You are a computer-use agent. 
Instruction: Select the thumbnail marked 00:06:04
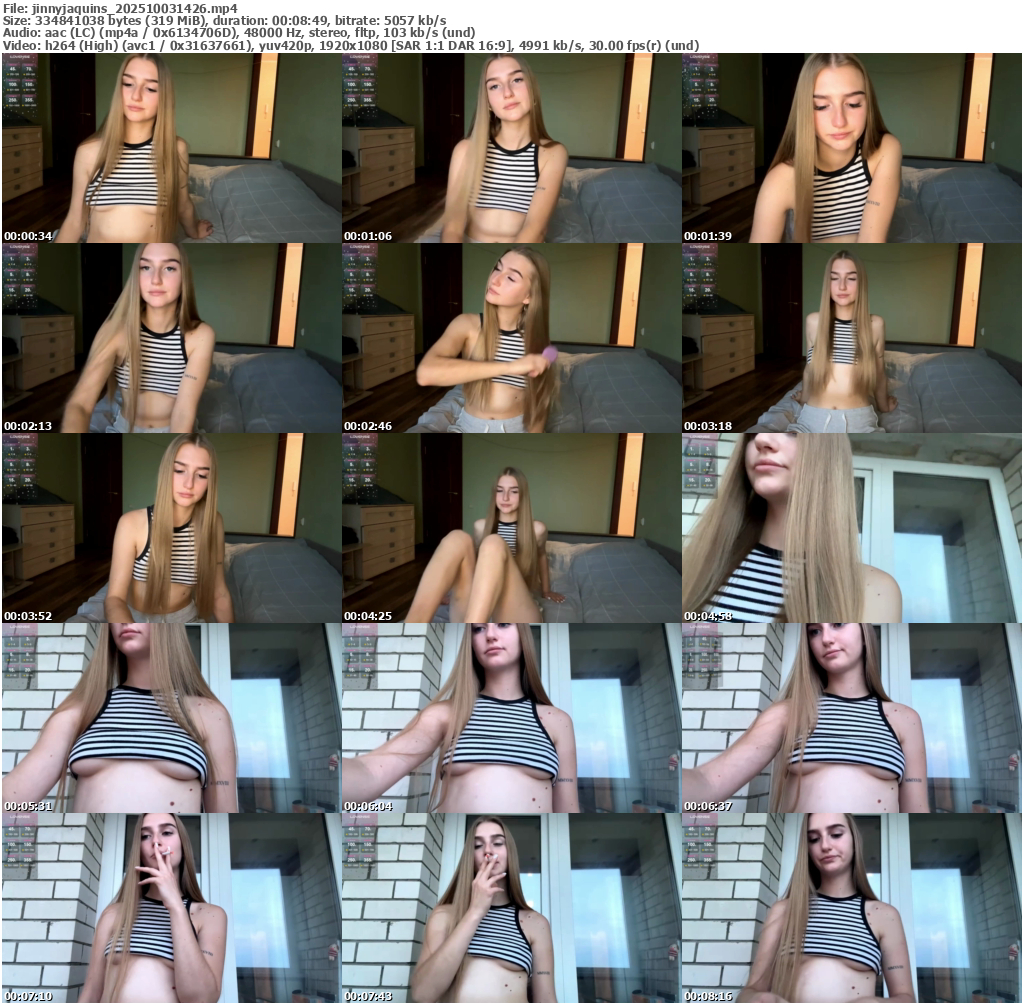(x=511, y=718)
